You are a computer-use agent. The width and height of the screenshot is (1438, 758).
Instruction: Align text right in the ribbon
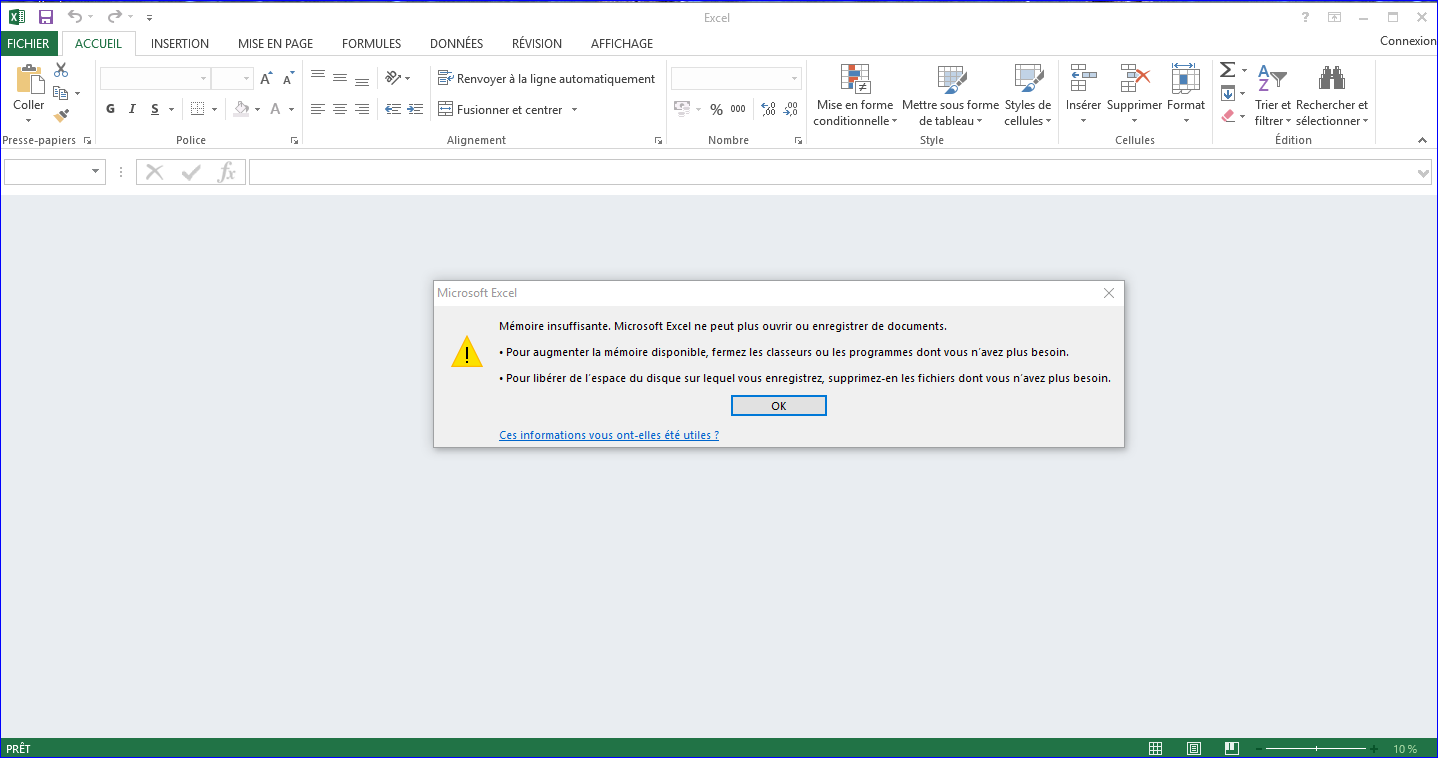362,109
